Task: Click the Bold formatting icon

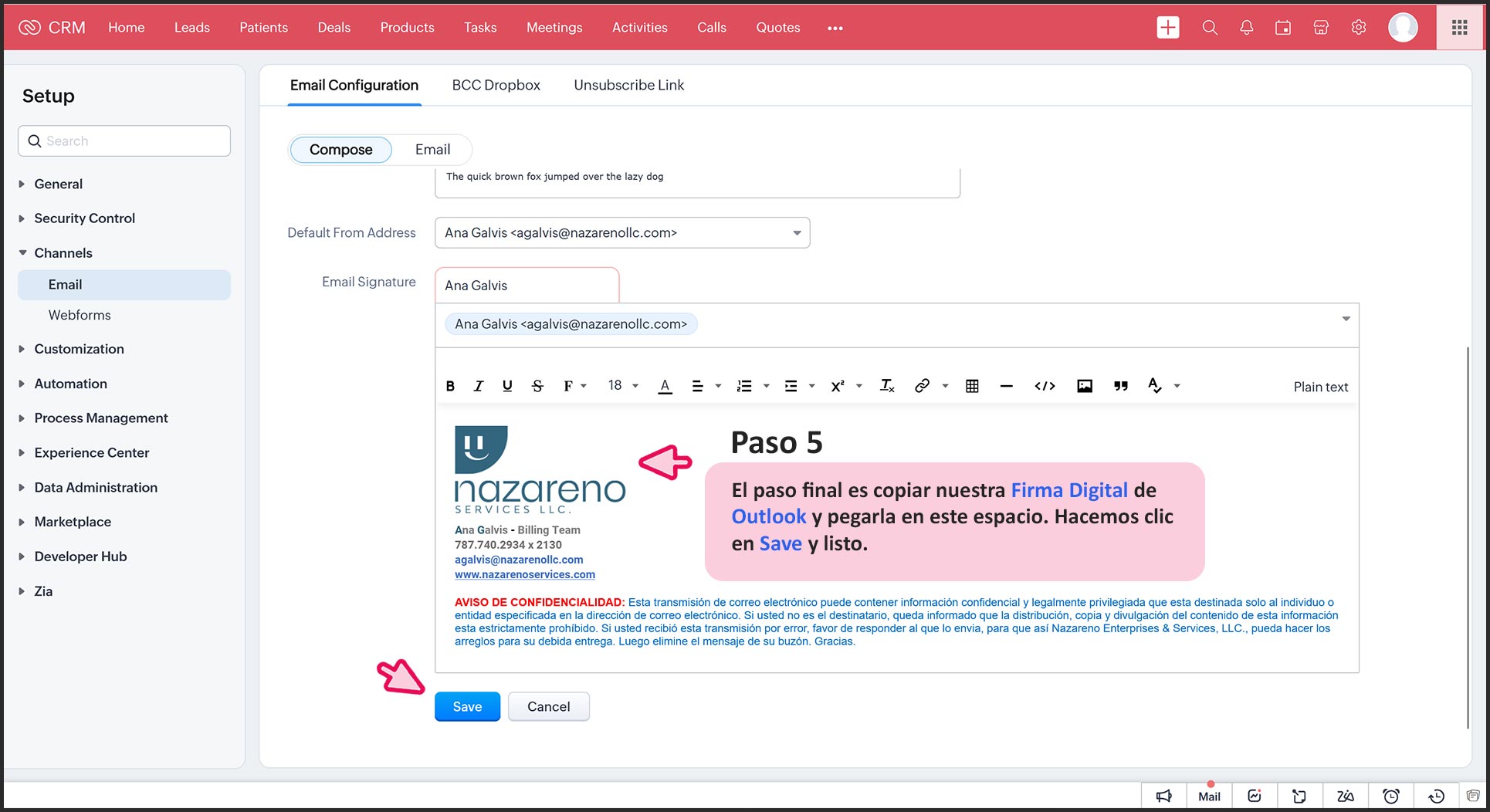Action: (450, 386)
